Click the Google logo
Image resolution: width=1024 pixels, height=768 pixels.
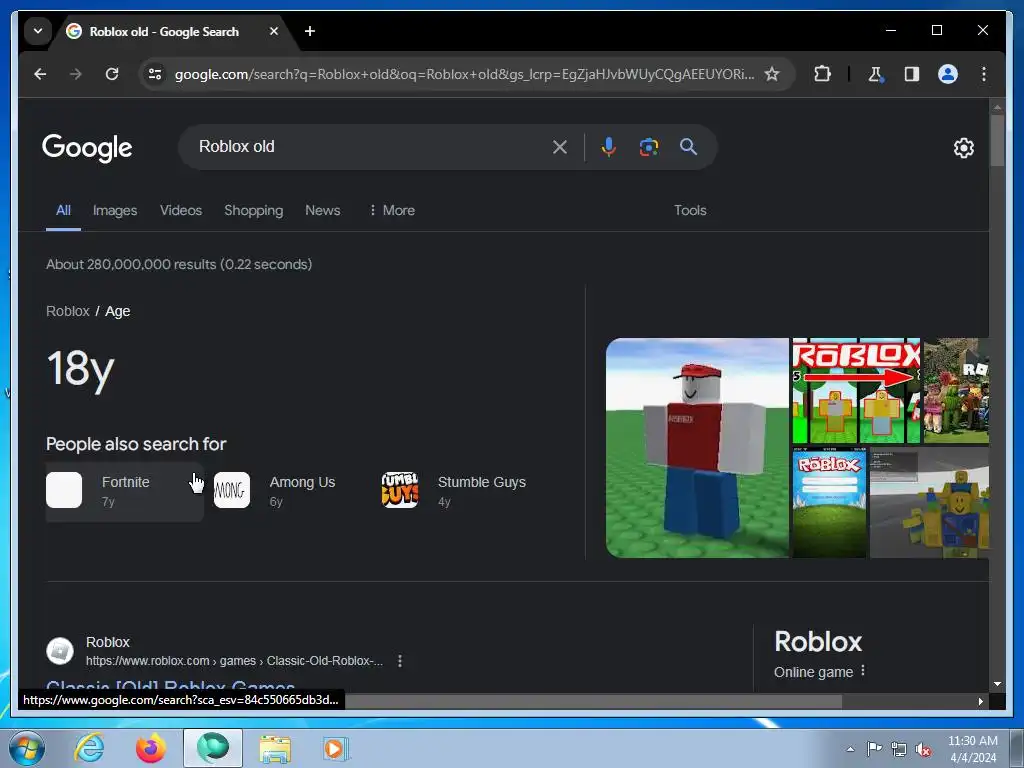coord(87,148)
